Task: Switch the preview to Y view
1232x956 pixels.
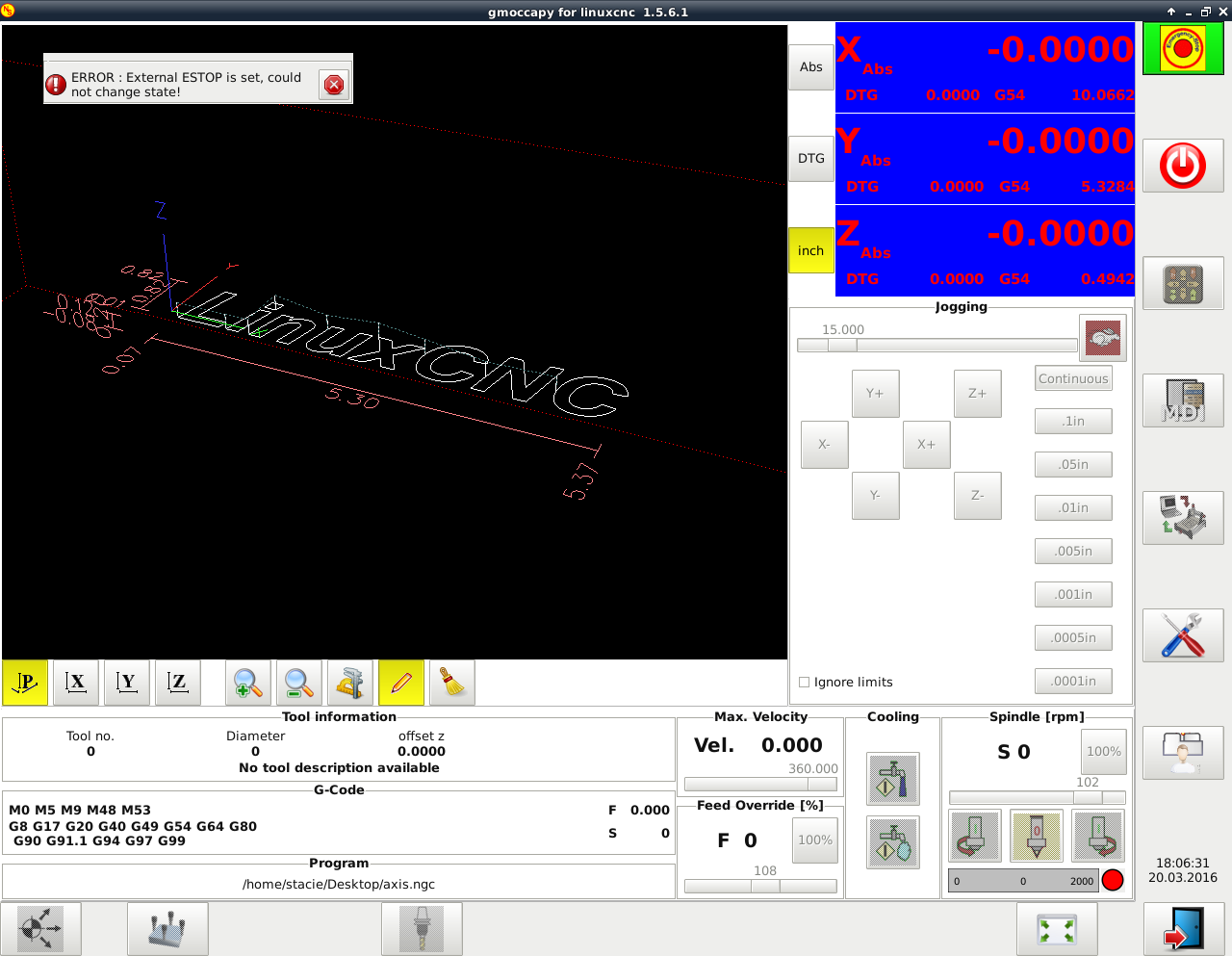Action: point(127,683)
